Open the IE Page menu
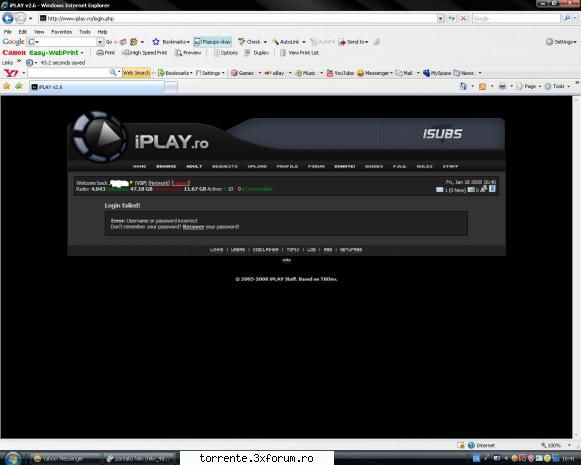Screen dimensions: 581x465 coord(528,86)
